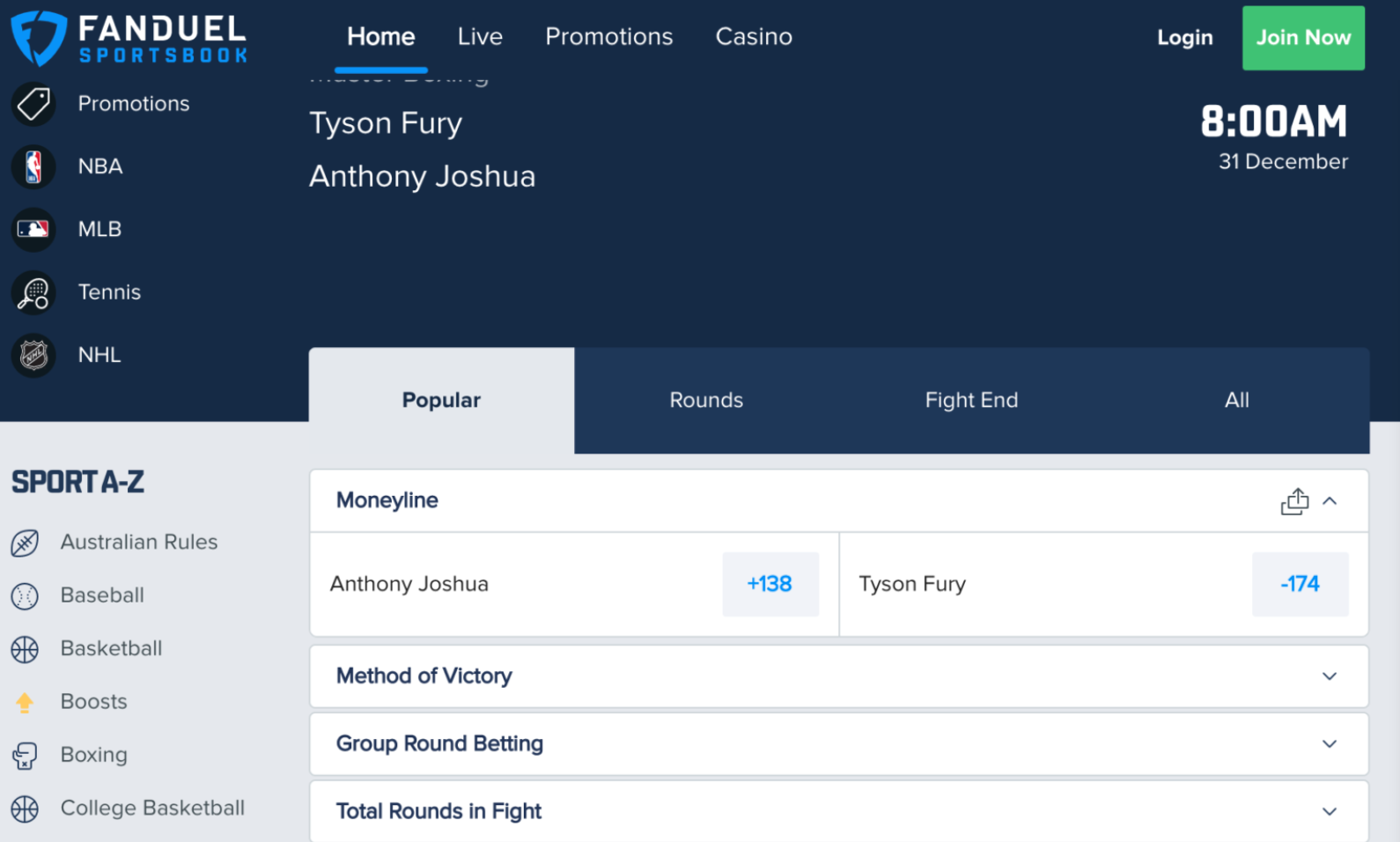Expand Total Rounds in Fight market
This screenshot has width=1400, height=842.
pos(1330,812)
